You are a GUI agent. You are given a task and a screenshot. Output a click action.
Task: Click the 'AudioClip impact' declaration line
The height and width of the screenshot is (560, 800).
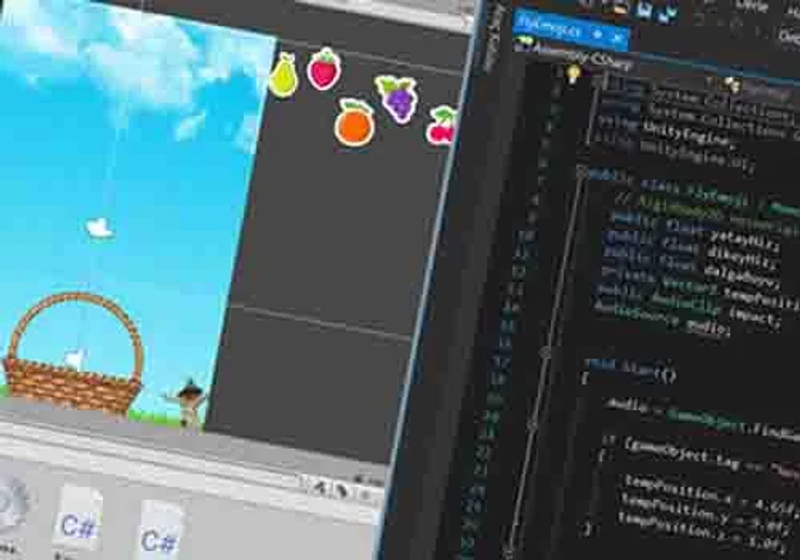click(x=689, y=305)
